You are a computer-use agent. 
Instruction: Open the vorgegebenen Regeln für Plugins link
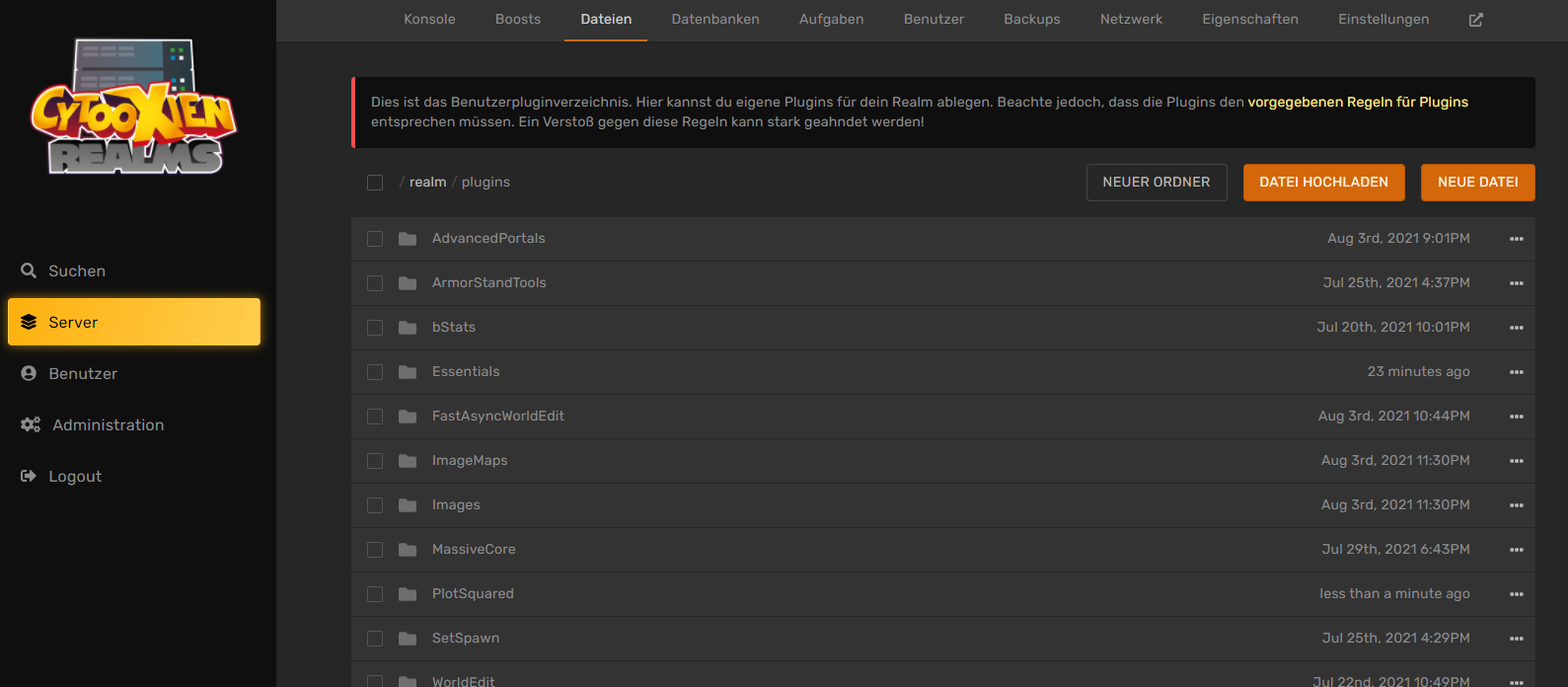click(x=1358, y=102)
